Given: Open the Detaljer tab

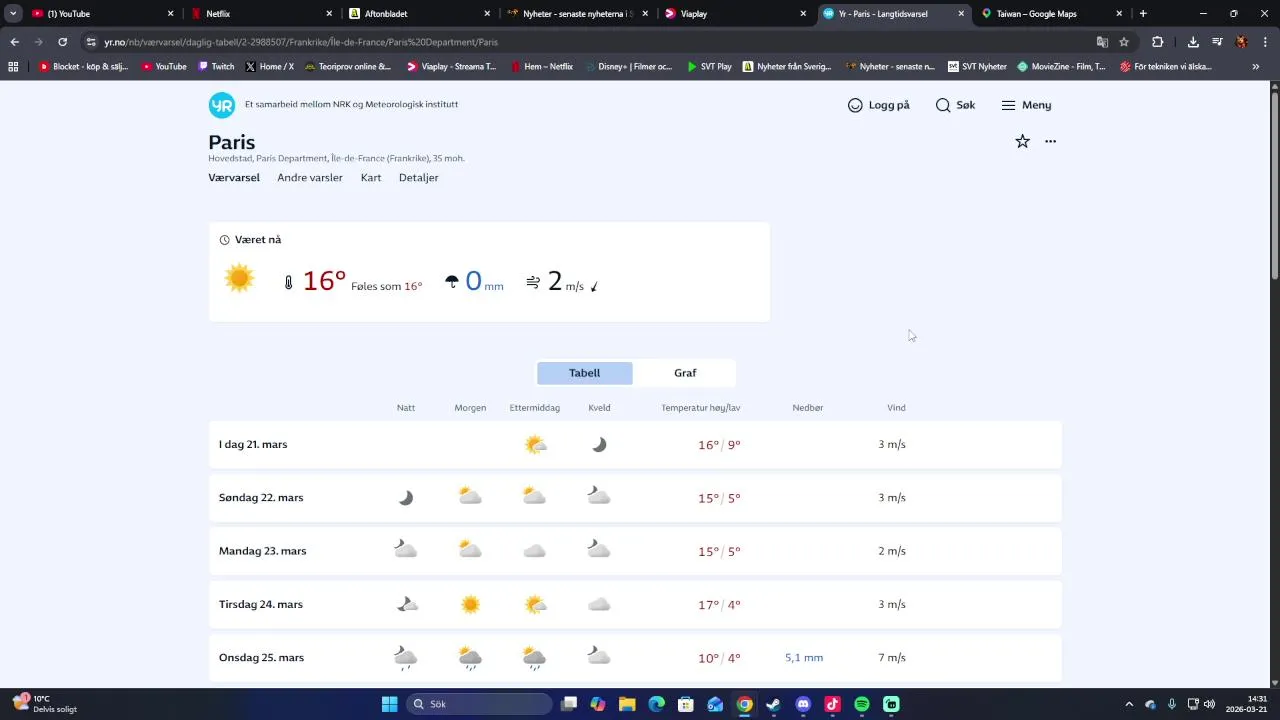Looking at the screenshot, I should coord(418,178).
